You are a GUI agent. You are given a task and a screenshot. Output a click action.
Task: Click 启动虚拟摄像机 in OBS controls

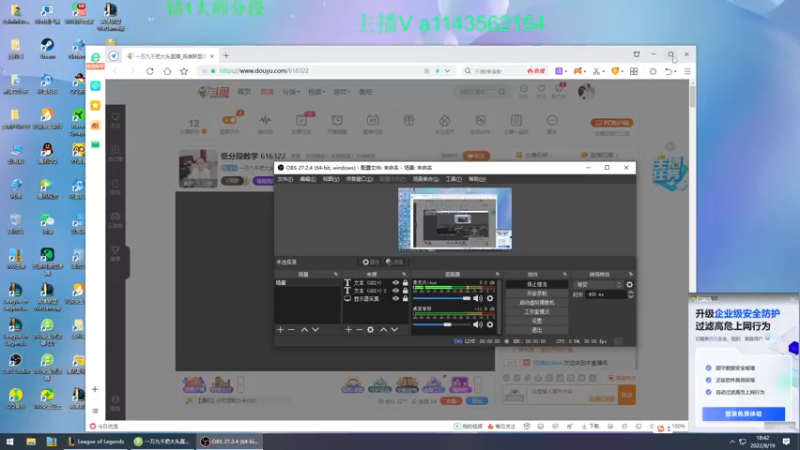point(537,303)
